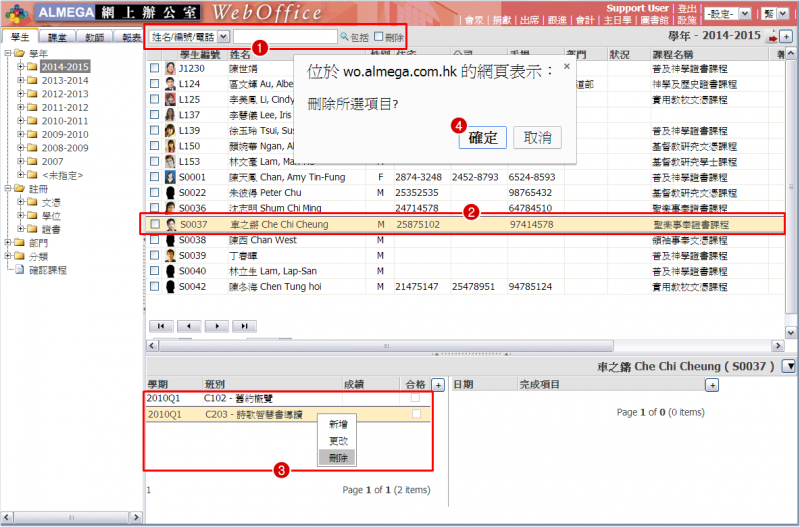Sort by the 學生編號 column header
The height and width of the screenshot is (527, 800).
click(x=200, y=54)
